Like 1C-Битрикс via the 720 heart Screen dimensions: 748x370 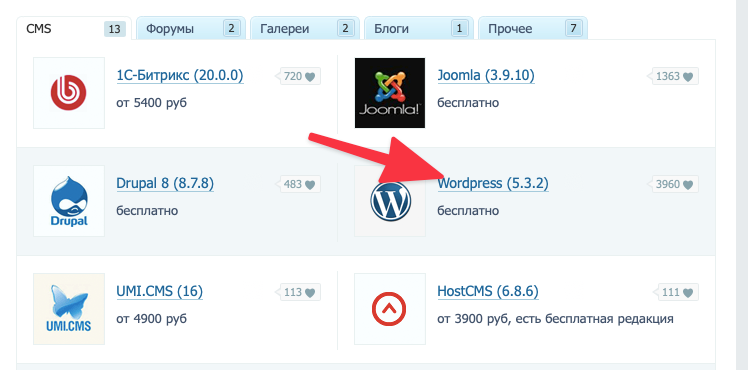pos(310,76)
